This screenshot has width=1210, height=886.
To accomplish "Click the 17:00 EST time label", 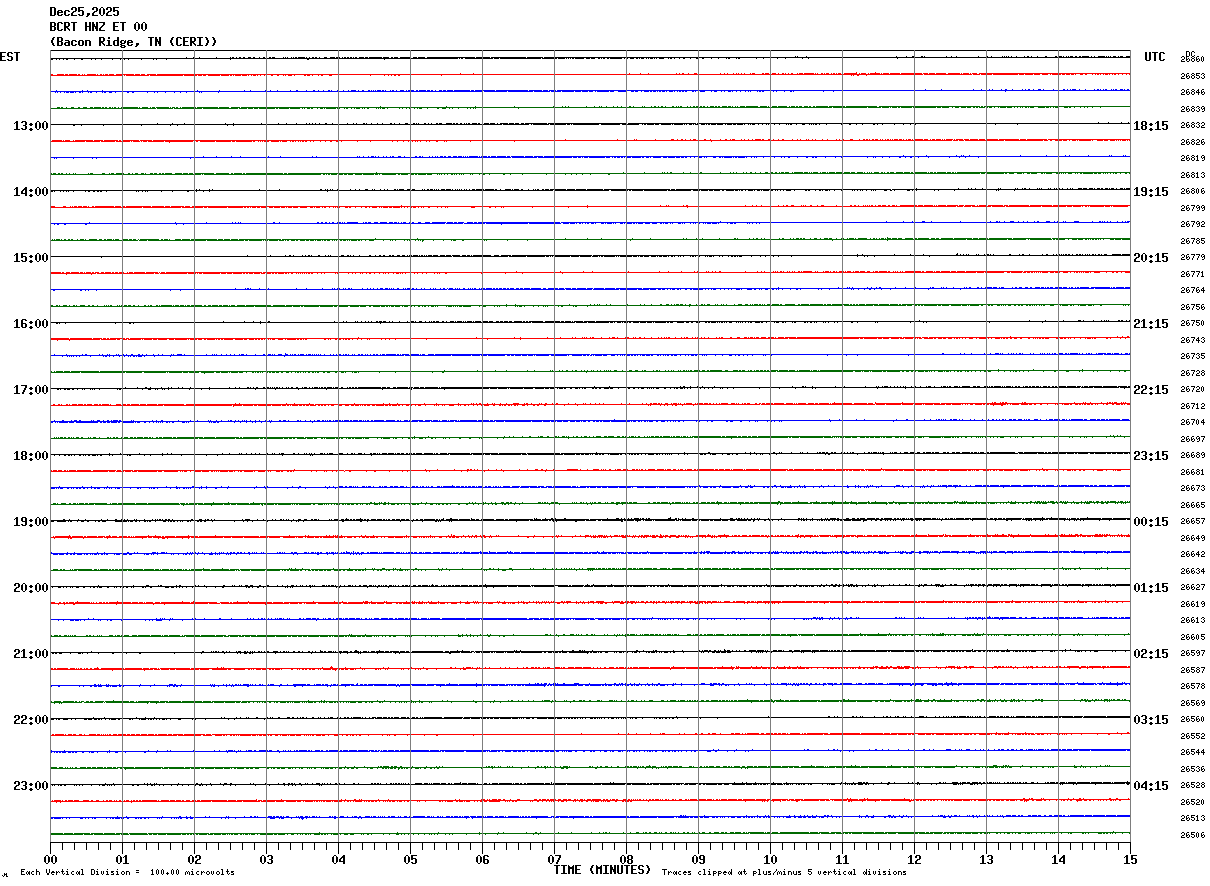I will [30, 390].
